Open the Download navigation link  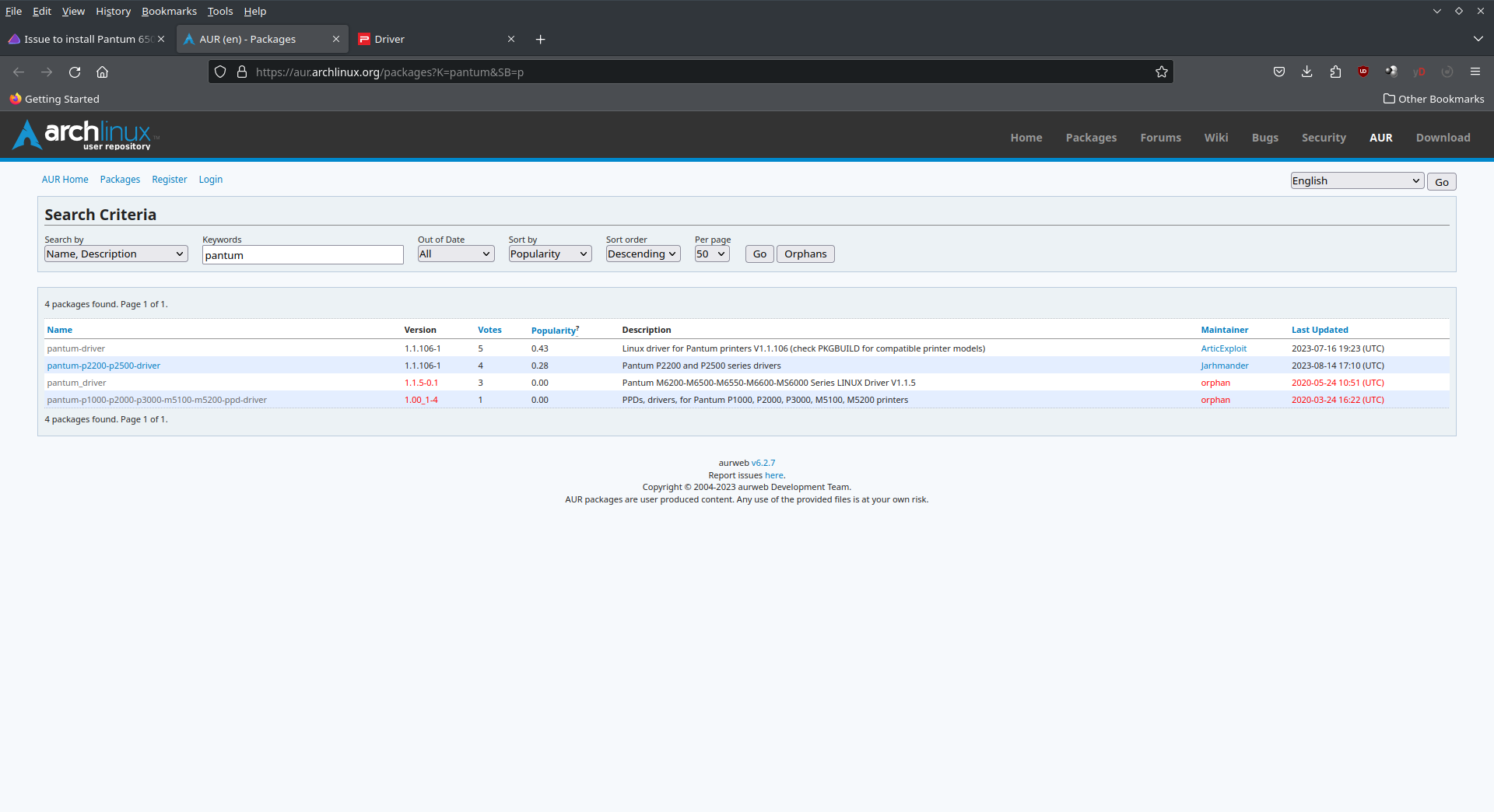tap(1443, 137)
